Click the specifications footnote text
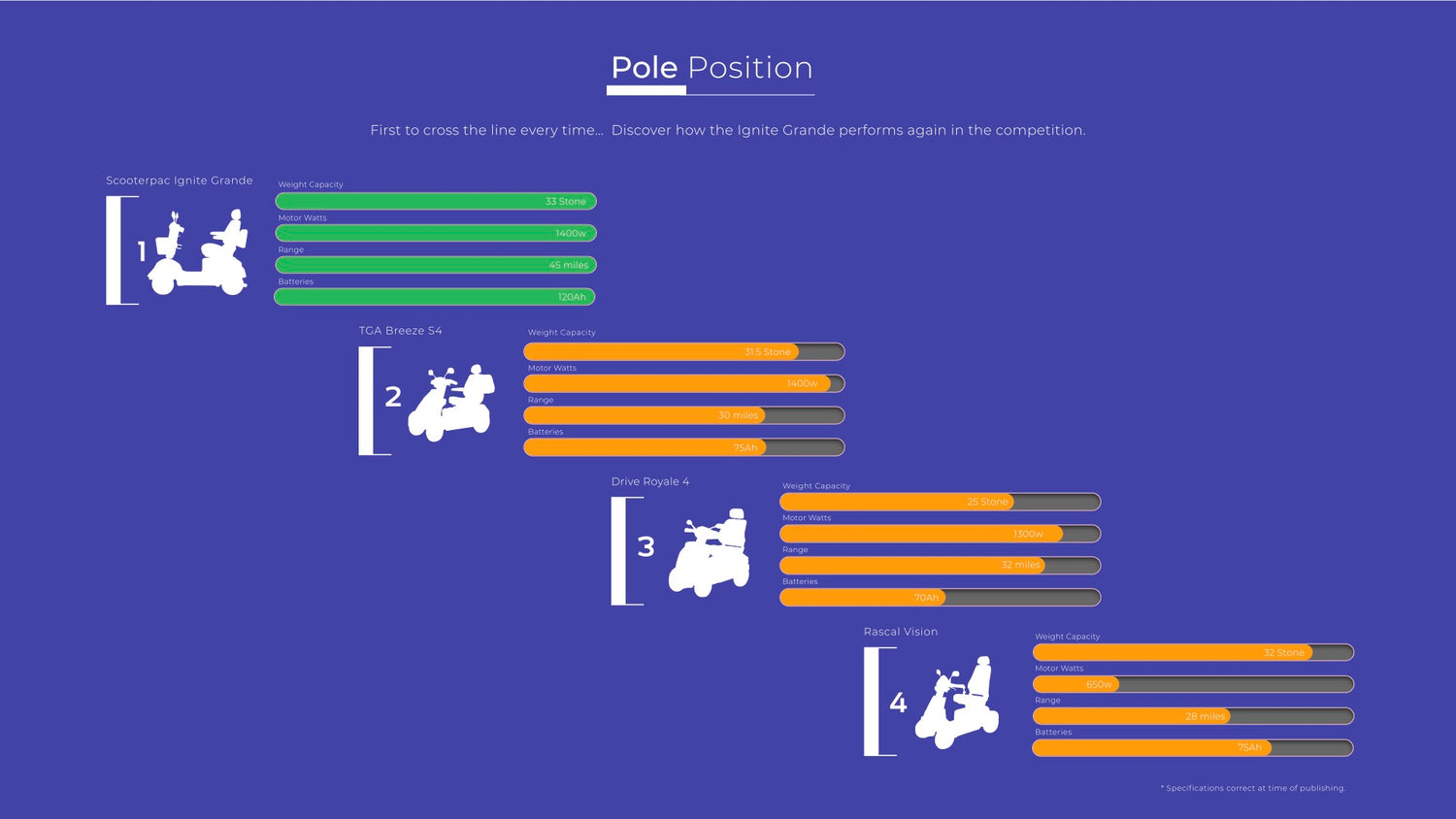This screenshot has height=819, width=1456. pos(1252,788)
